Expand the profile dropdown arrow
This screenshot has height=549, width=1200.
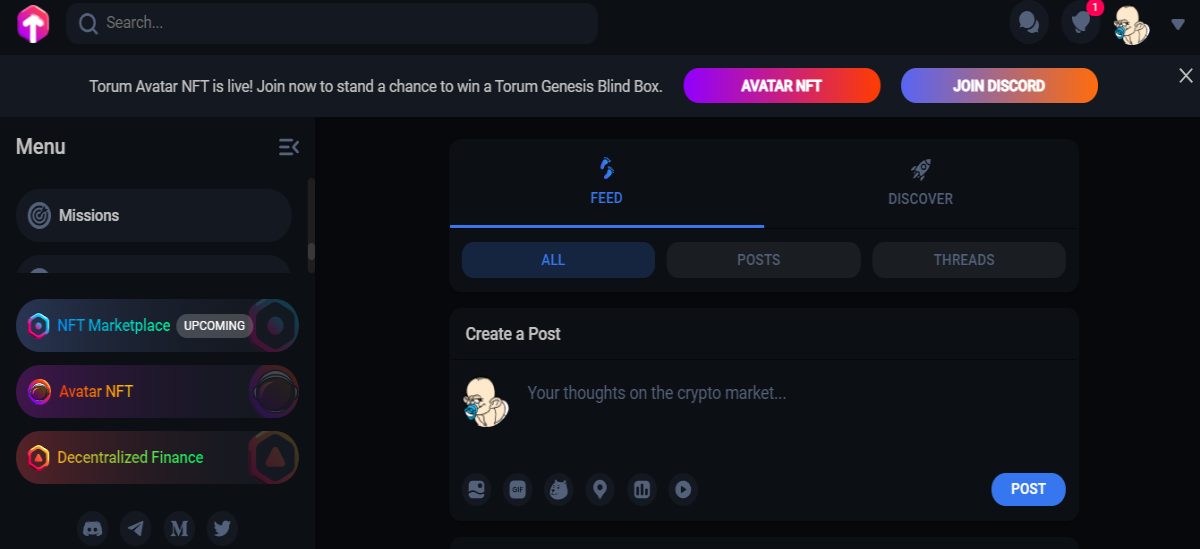pyautogui.click(x=1177, y=24)
